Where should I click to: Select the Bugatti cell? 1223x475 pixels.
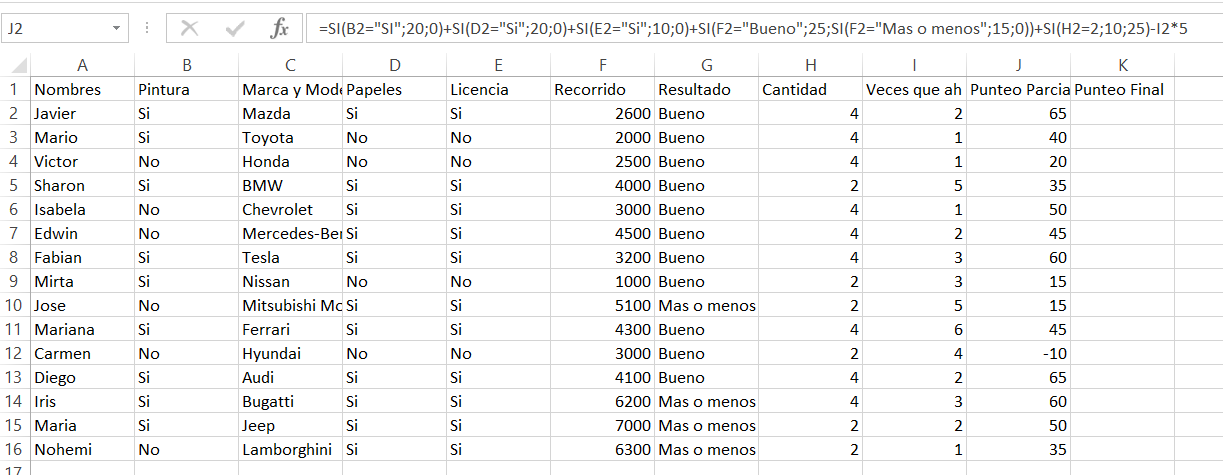point(290,401)
